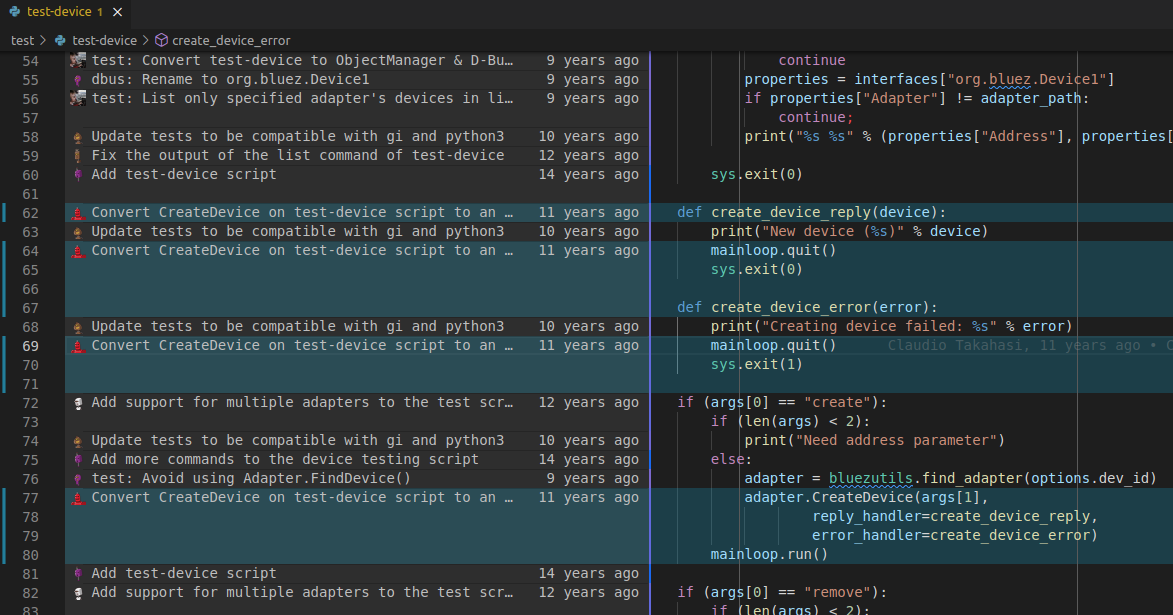
Task: Open the 'test' folder breadcrumb
Action: (22, 40)
